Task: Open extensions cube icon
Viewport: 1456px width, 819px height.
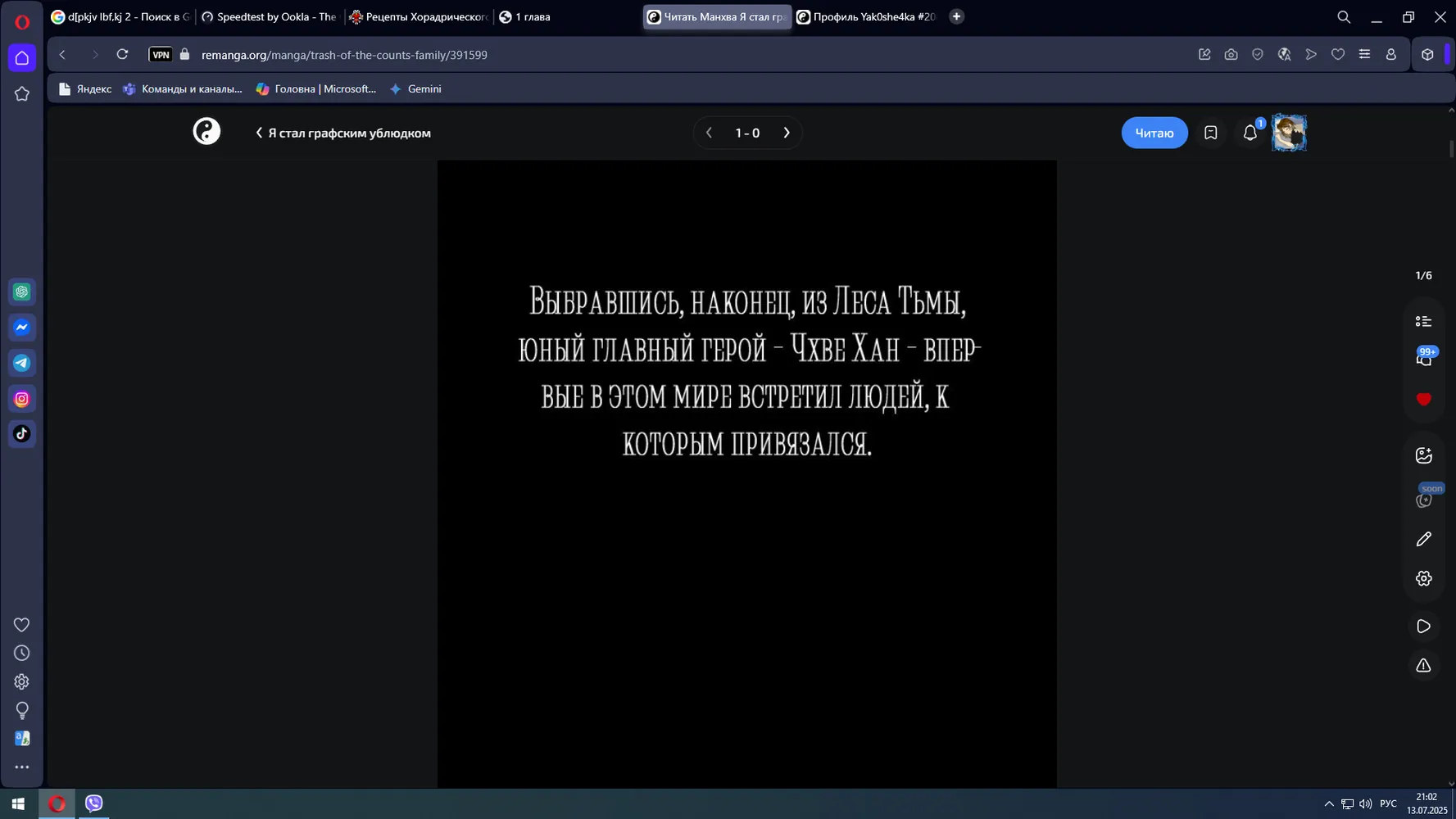Action: click(1427, 55)
